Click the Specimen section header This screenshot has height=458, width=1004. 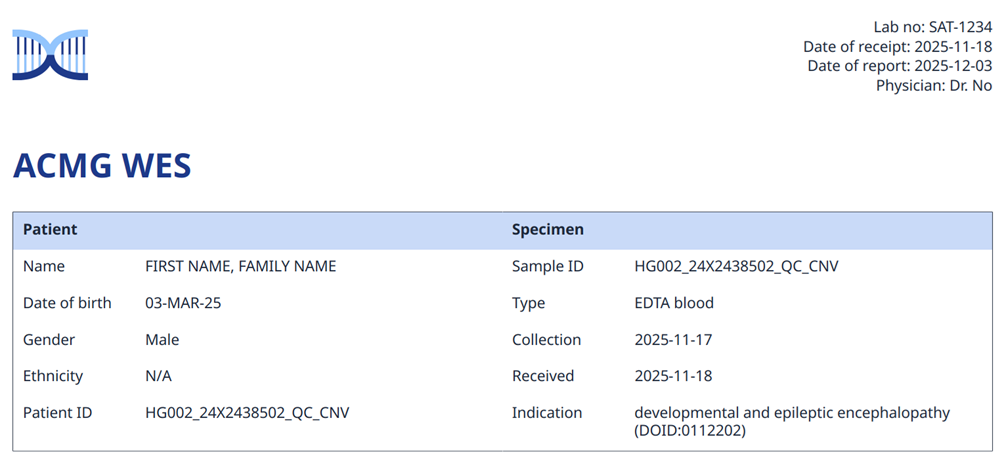tap(548, 229)
